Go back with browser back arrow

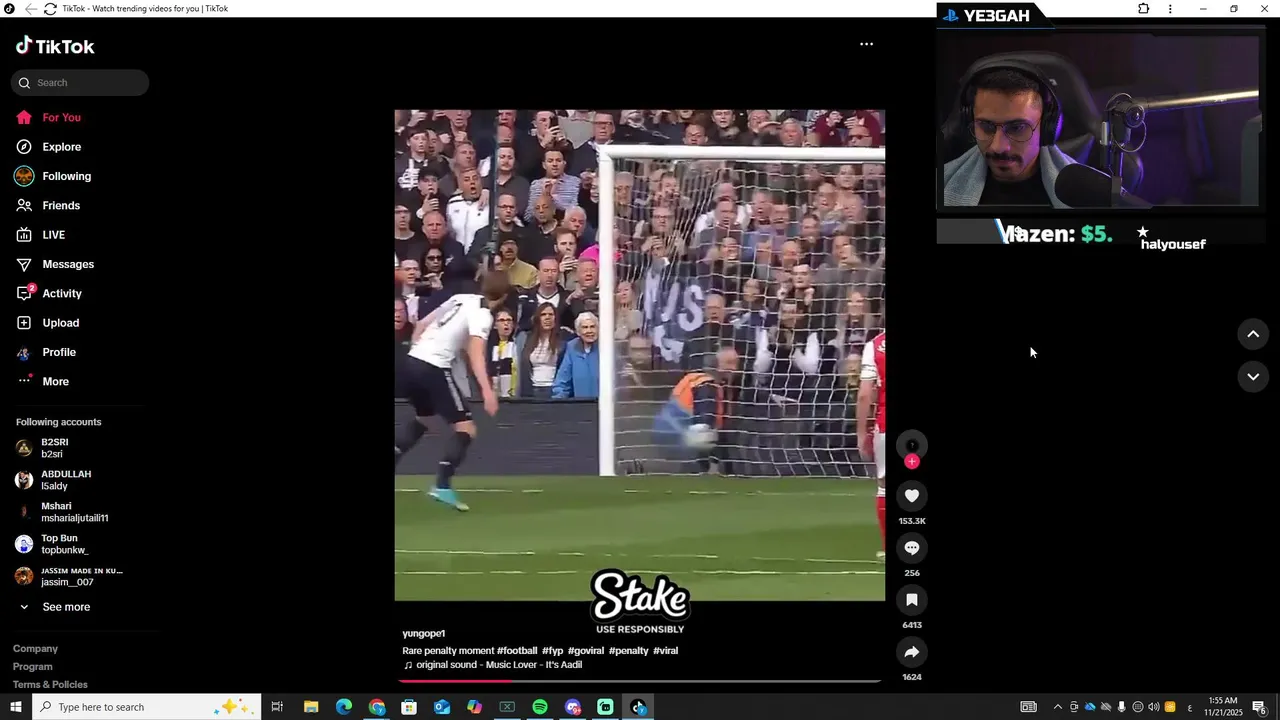(x=30, y=9)
